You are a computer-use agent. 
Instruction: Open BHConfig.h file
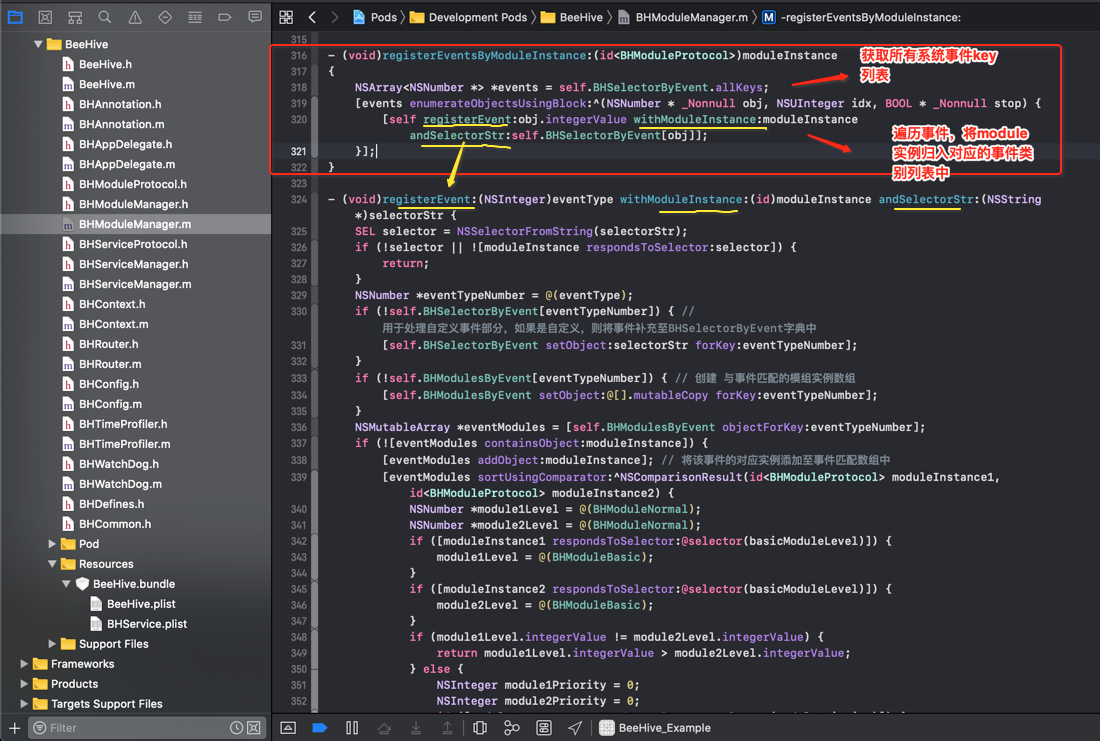(x=109, y=384)
